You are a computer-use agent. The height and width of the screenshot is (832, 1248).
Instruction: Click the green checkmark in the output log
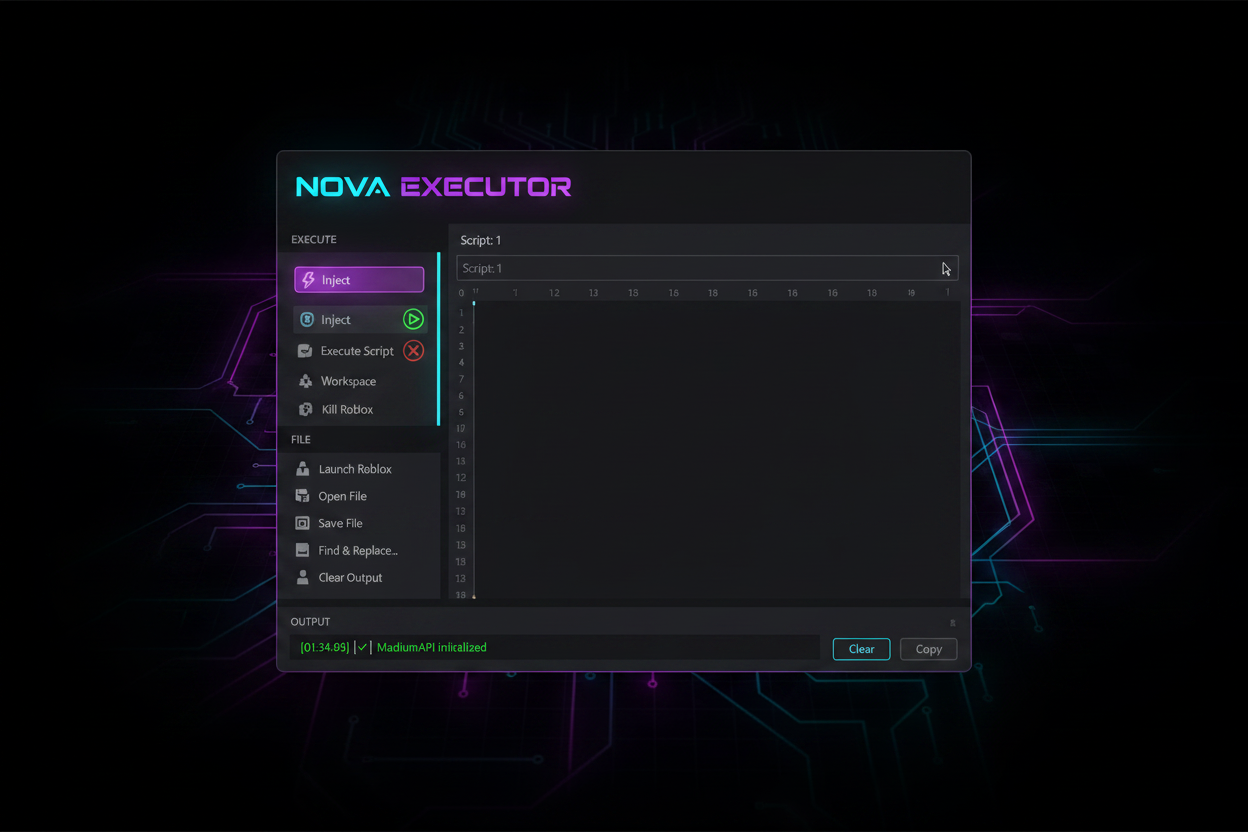[363, 648]
